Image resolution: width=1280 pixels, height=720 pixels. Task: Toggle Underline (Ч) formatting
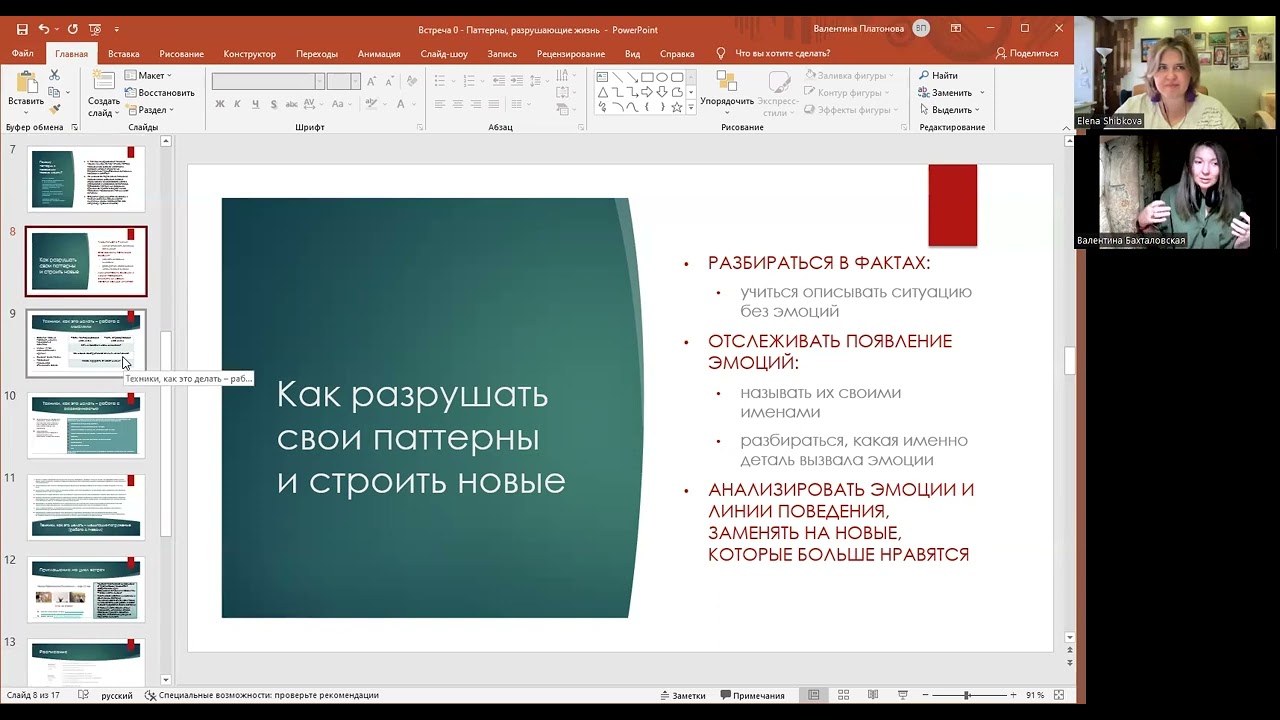pyautogui.click(x=255, y=104)
